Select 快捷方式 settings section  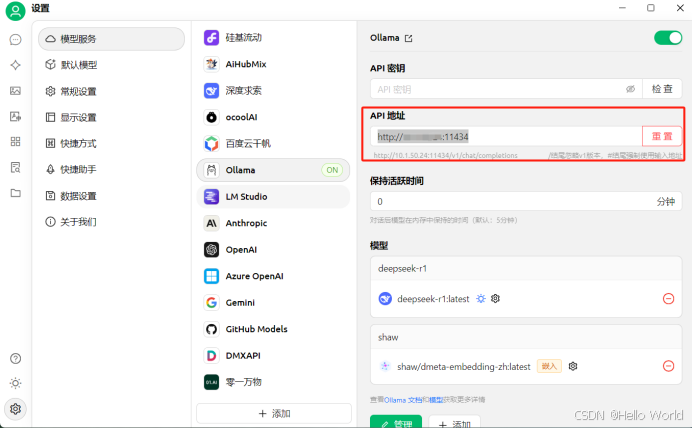pyautogui.click(x=111, y=143)
